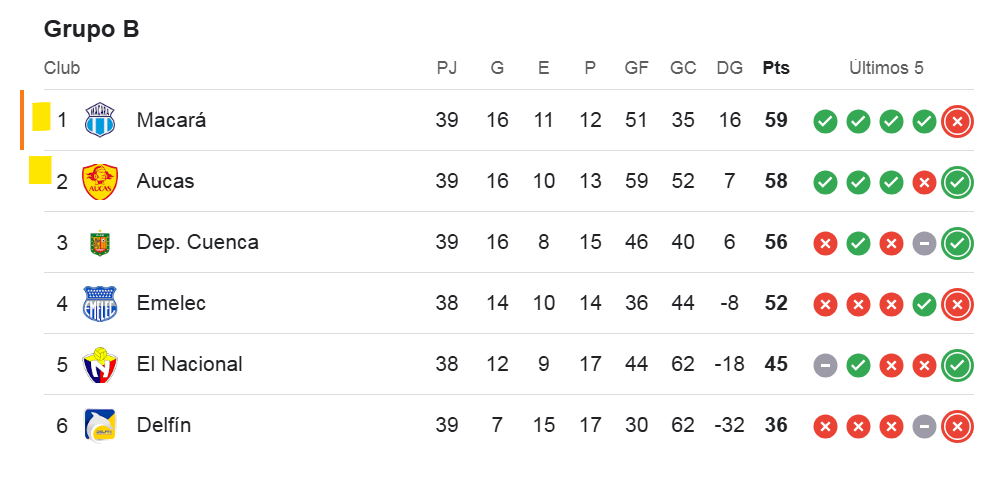Screen dimensions: 1007x493
Task: Click Macará's latest match loss icon
Action: [x=957, y=122]
